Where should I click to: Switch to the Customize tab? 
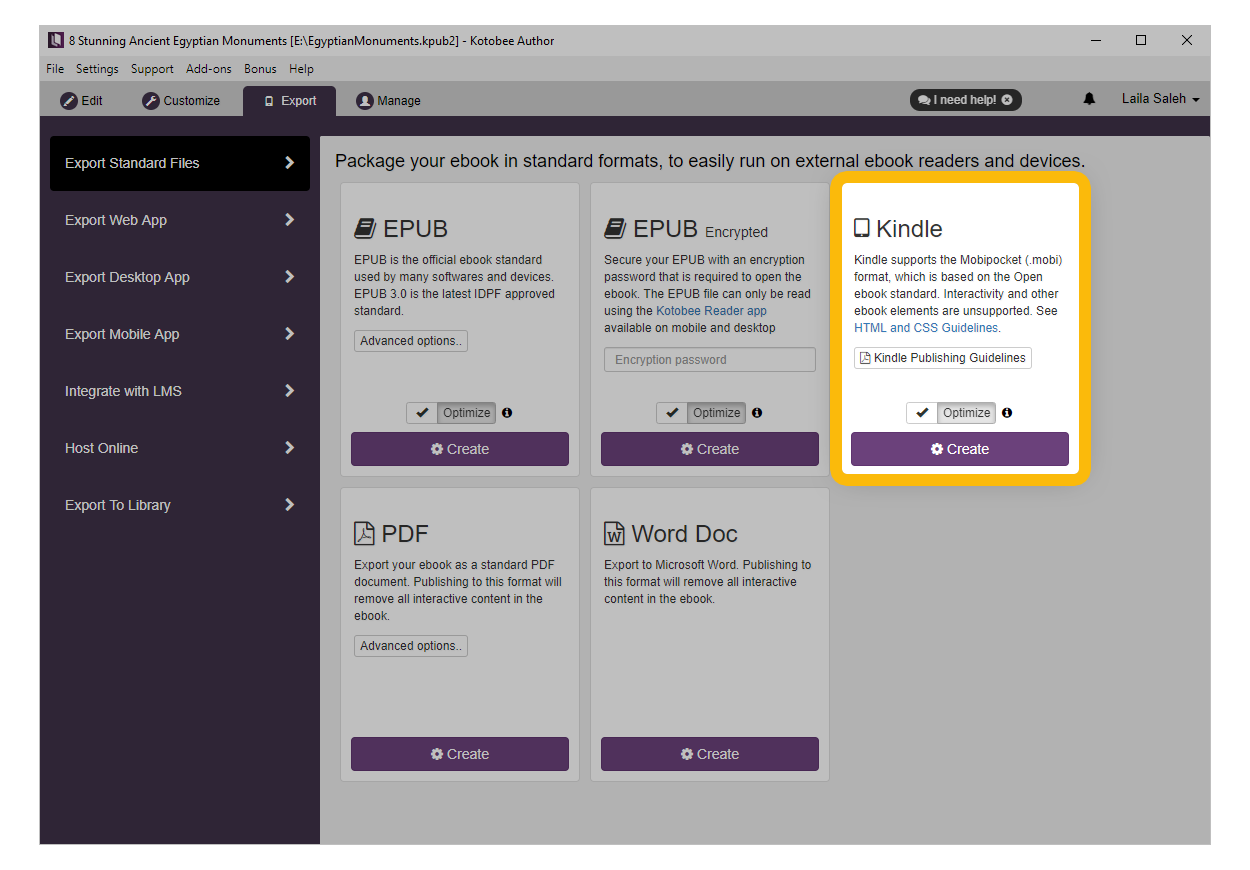pos(181,101)
